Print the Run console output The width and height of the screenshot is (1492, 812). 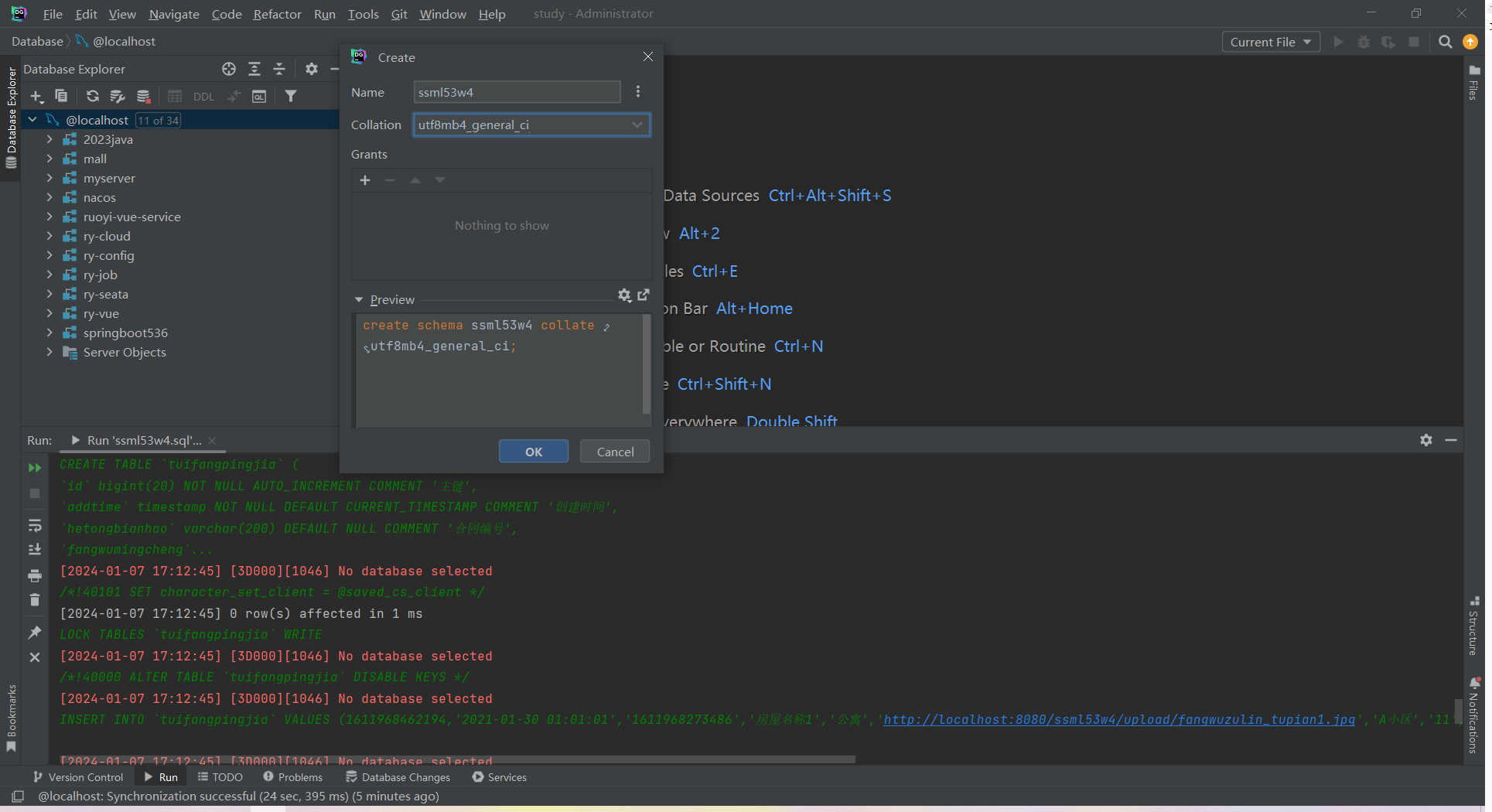[35, 575]
